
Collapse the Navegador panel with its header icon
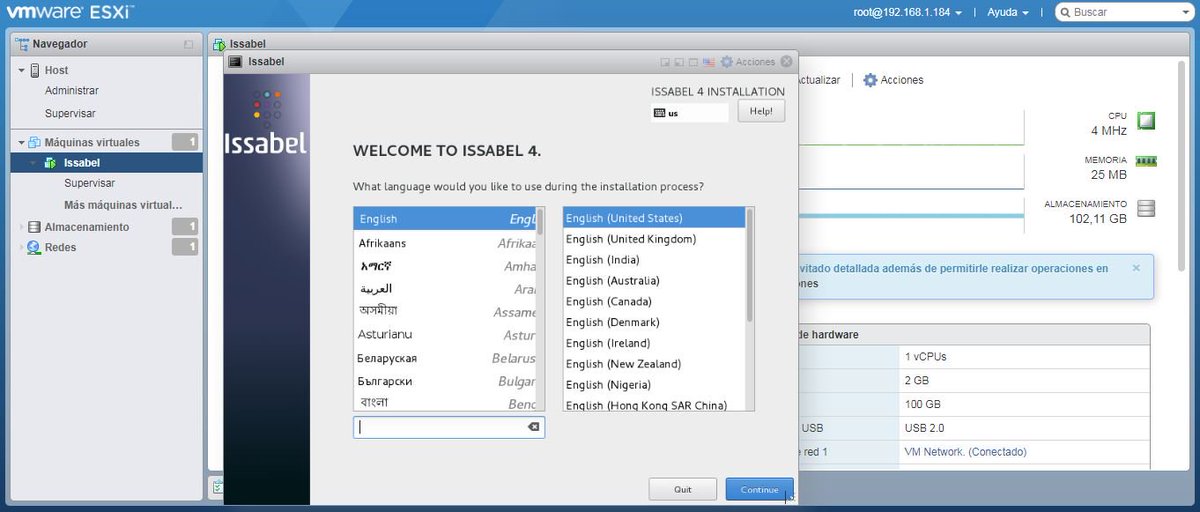point(189,45)
